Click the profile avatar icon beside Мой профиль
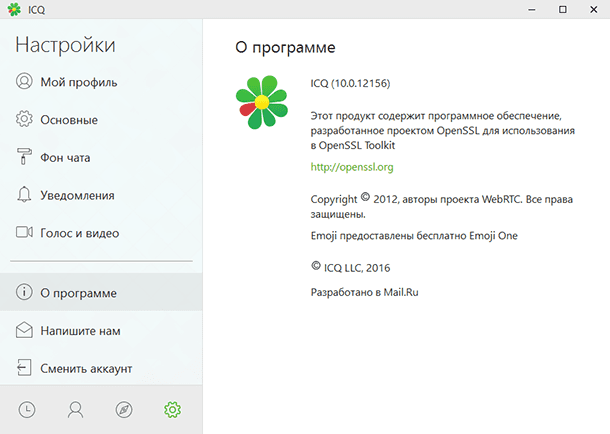The width and height of the screenshot is (610, 434). pyautogui.click(x=24, y=81)
